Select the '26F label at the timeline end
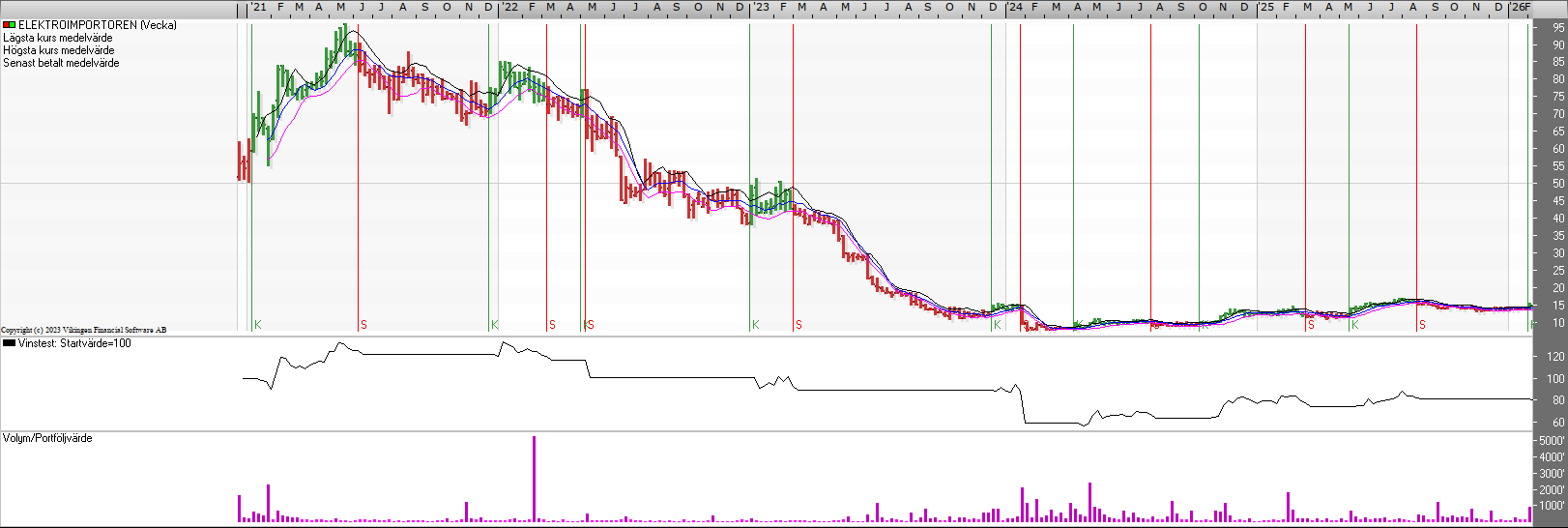The width and height of the screenshot is (1568, 528). coord(1520,7)
